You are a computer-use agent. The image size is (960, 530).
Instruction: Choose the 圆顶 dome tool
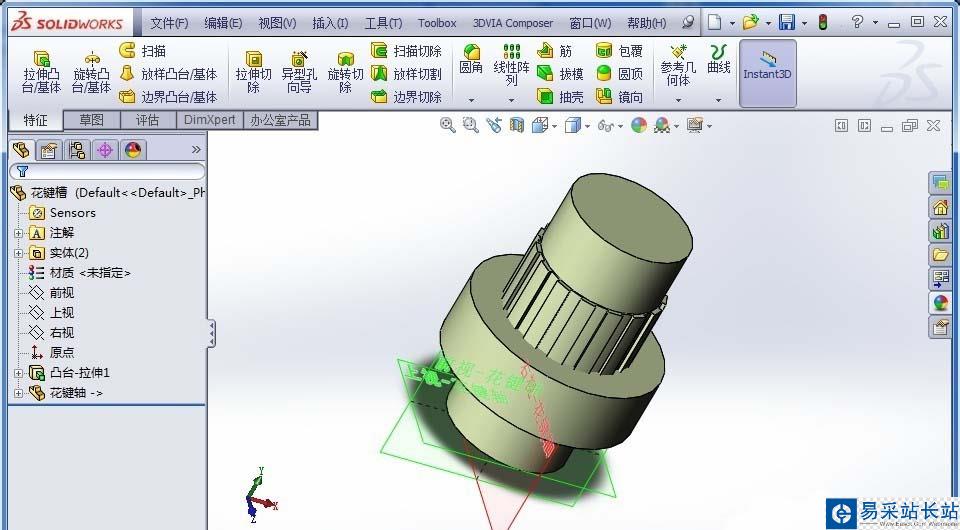619,74
